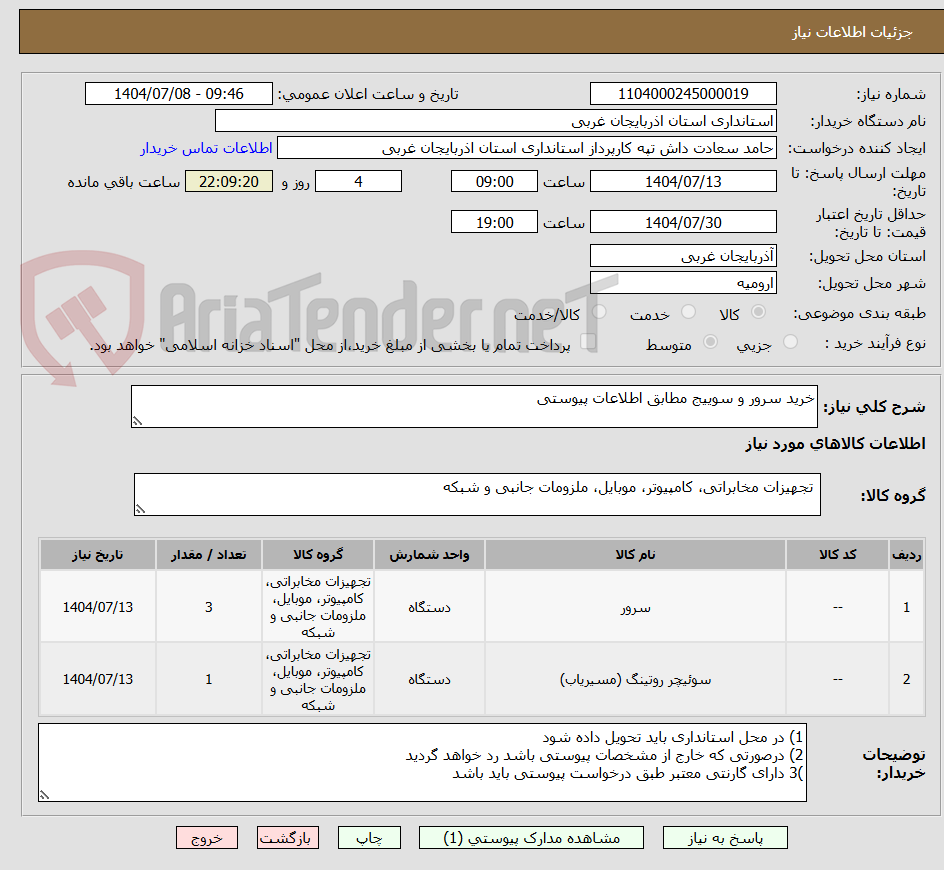Screen dimensions: 944x870
Task: Click the استان محل تحویل field showing آذربایجان غربی
Action: (683, 255)
